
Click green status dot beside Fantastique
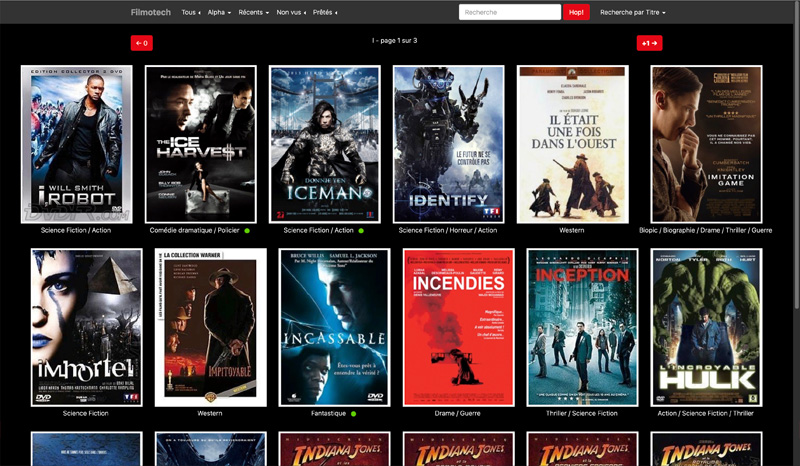click(x=354, y=414)
